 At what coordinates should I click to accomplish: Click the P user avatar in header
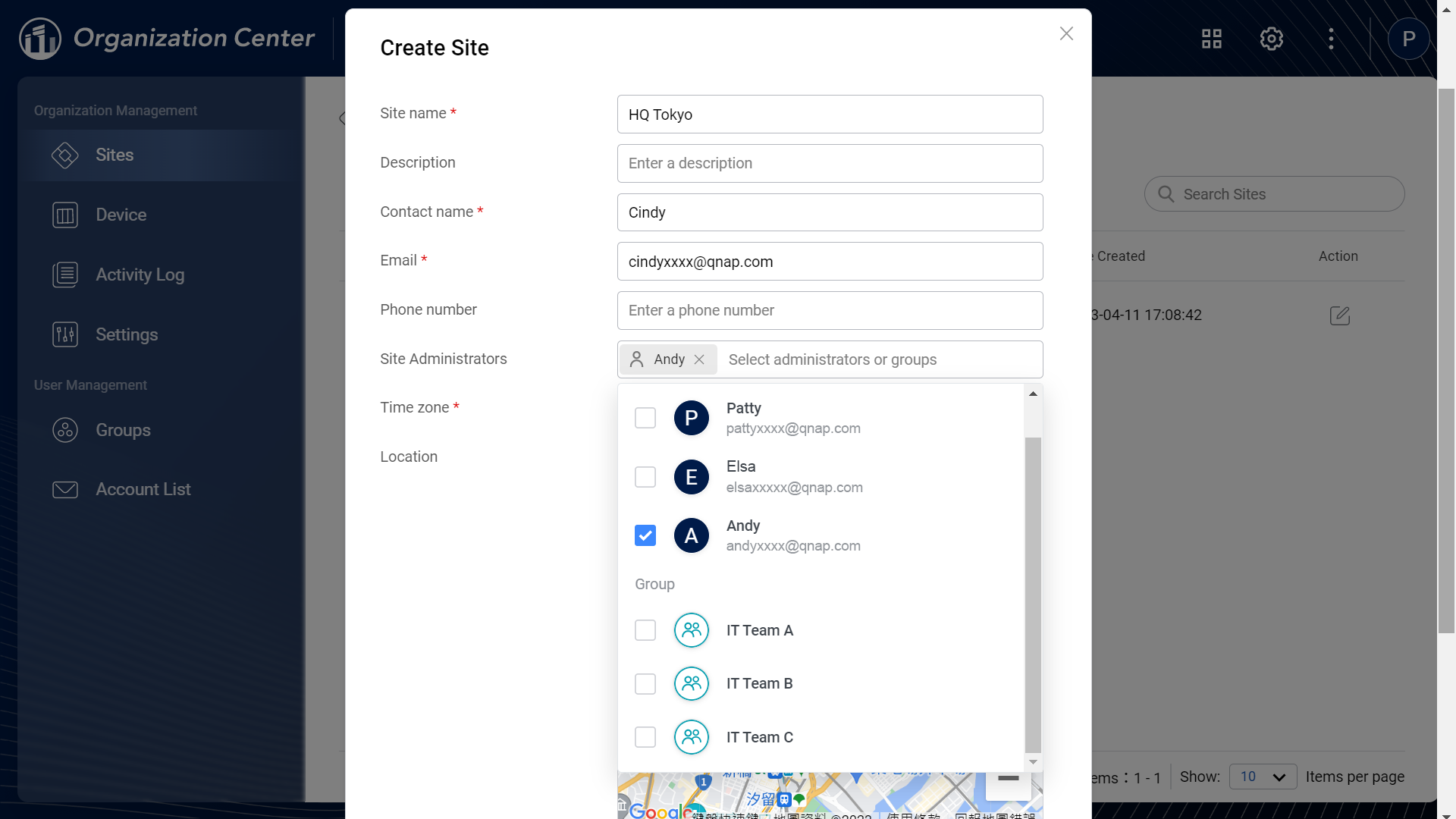click(x=1408, y=39)
